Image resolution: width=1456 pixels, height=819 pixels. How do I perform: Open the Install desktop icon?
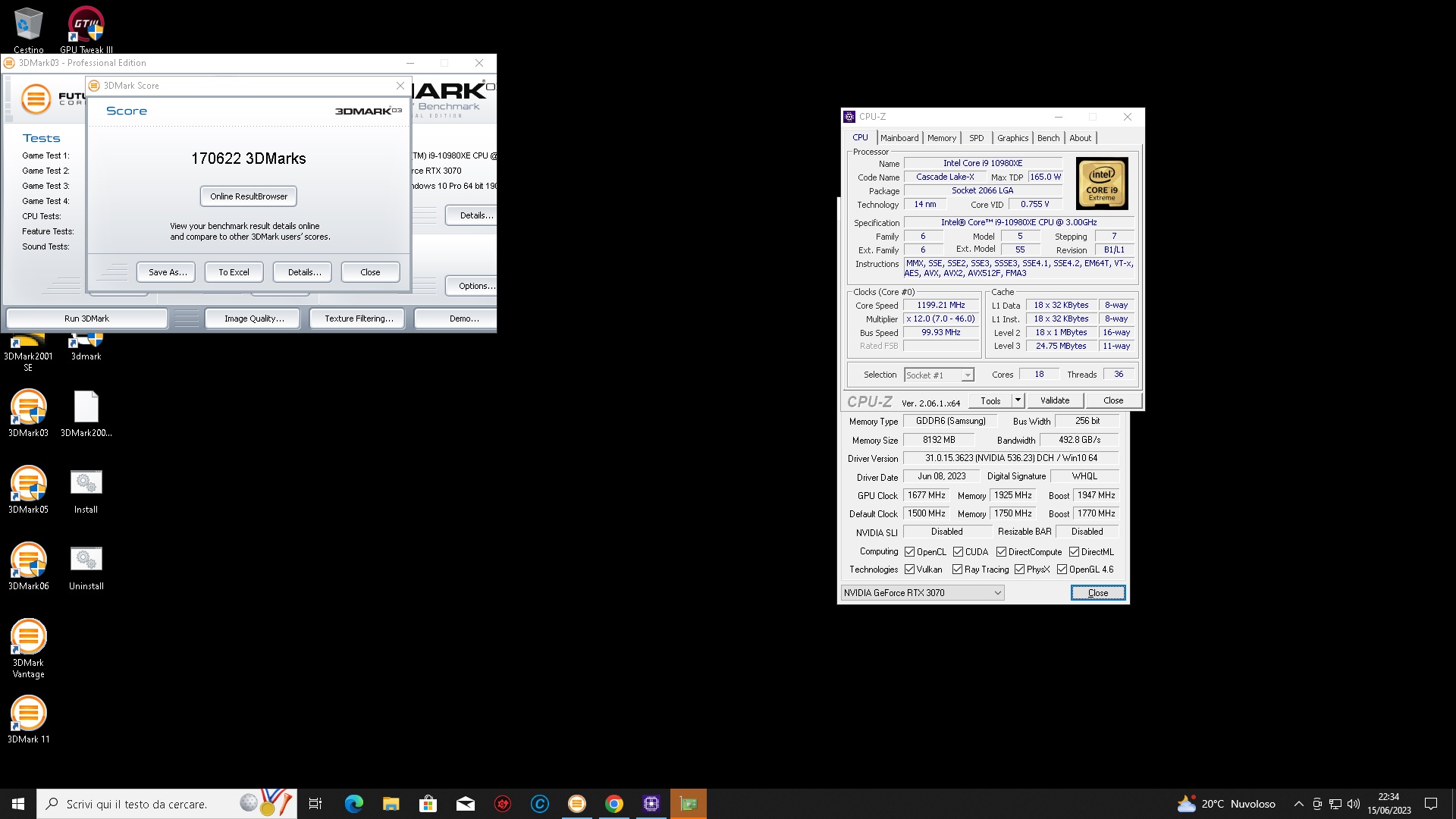coord(86,490)
